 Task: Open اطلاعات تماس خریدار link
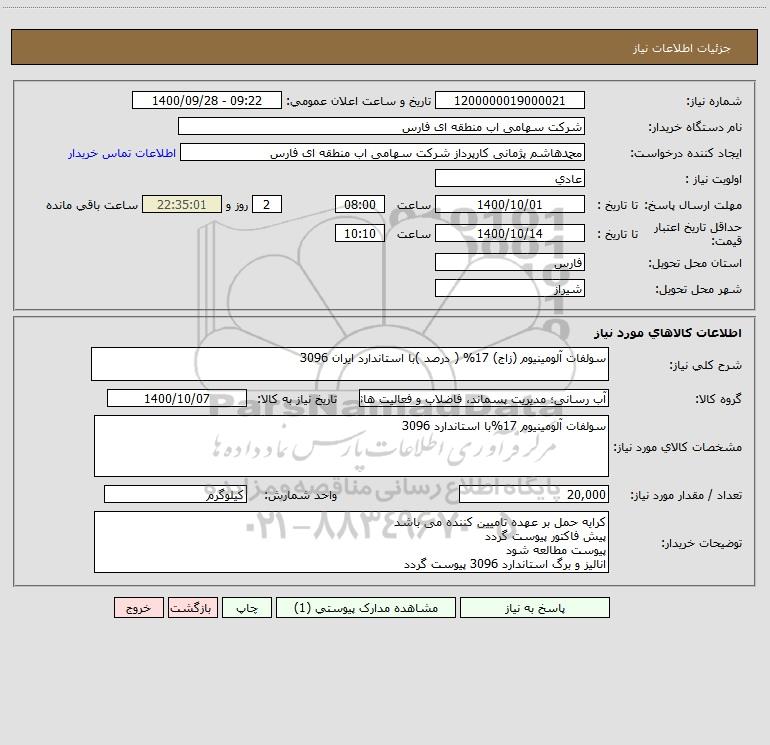[x=122, y=153]
